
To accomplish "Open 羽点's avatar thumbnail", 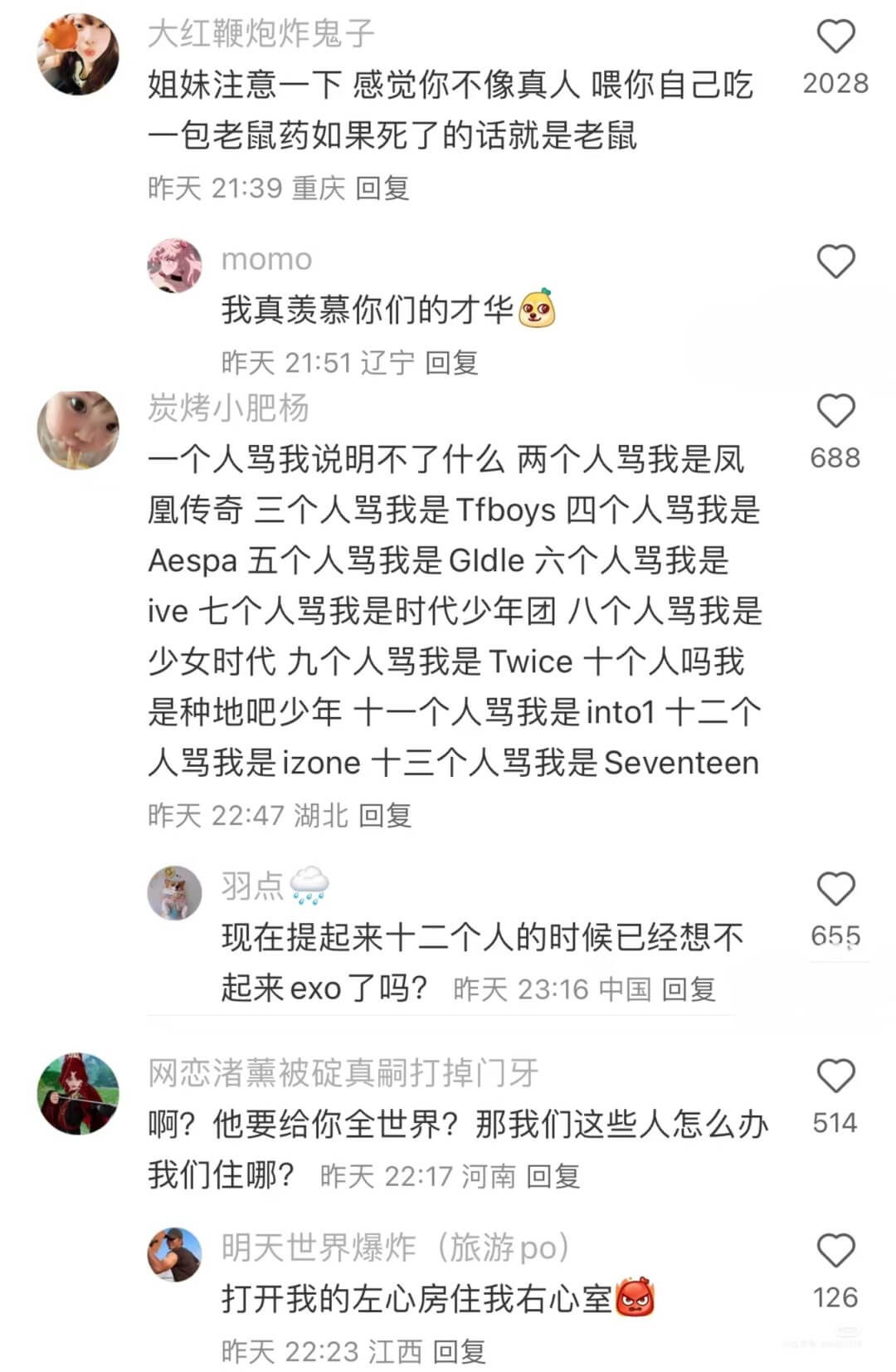I will pyautogui.click(x=175, y=893).
